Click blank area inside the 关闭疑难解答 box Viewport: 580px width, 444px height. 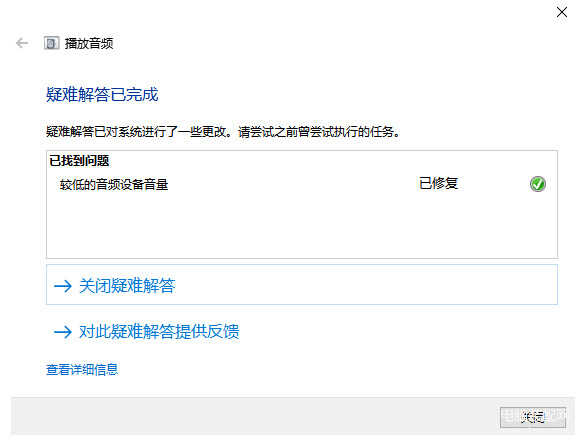pyautogui.click(x=366, y=285)
